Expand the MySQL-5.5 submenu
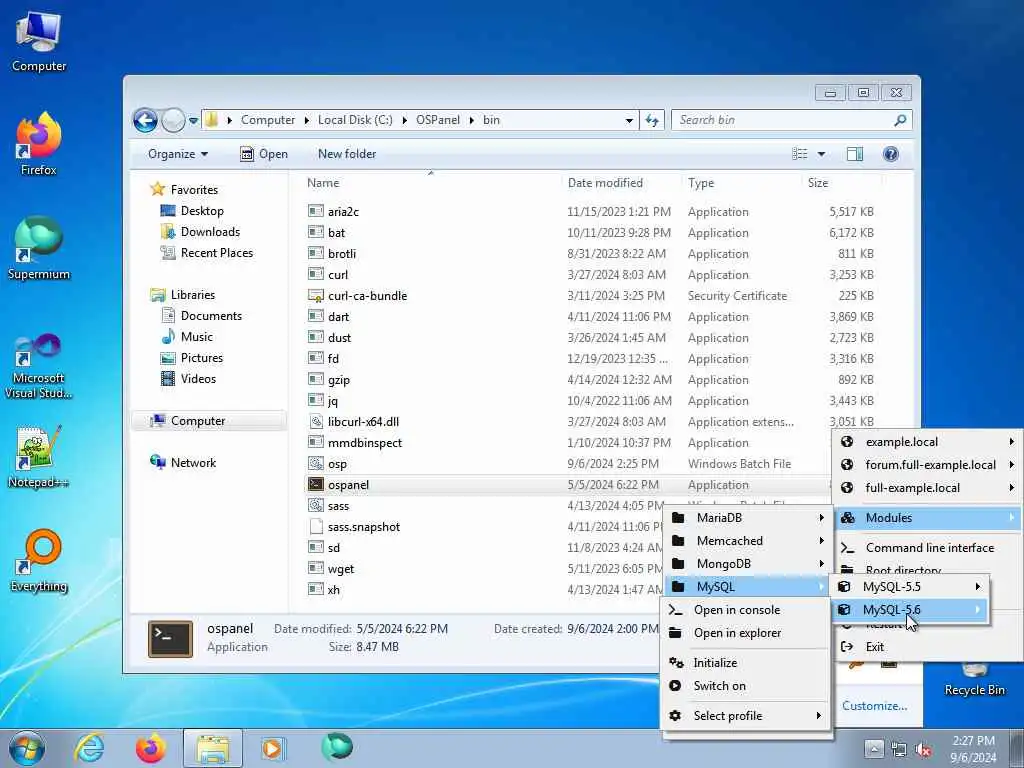Viewport: 1024px width, 768px height. (x=910, y=586)
